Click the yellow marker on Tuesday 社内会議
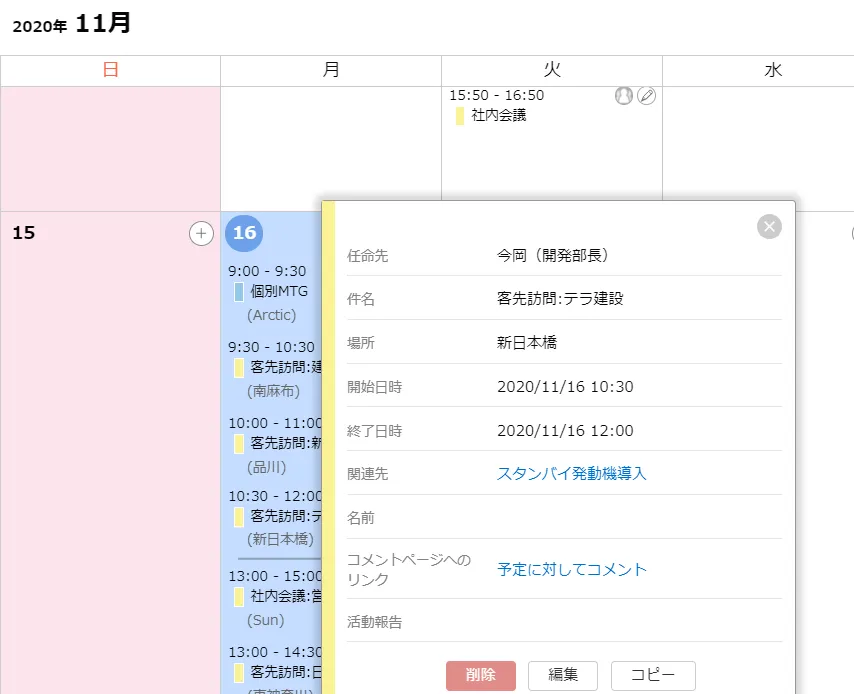Viewport: 854px width, 694px height. point(460,116)
